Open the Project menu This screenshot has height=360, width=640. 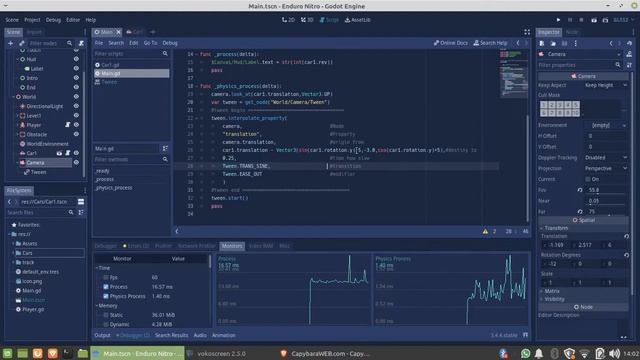click(32, 20)
